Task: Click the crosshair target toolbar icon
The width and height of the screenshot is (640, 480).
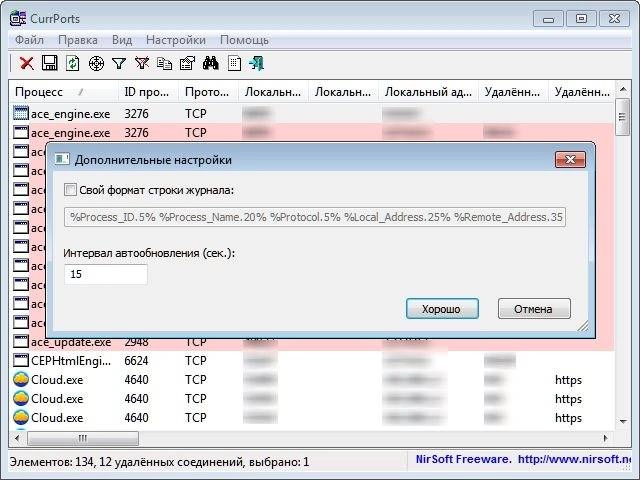Action: (x=96, y=64)
